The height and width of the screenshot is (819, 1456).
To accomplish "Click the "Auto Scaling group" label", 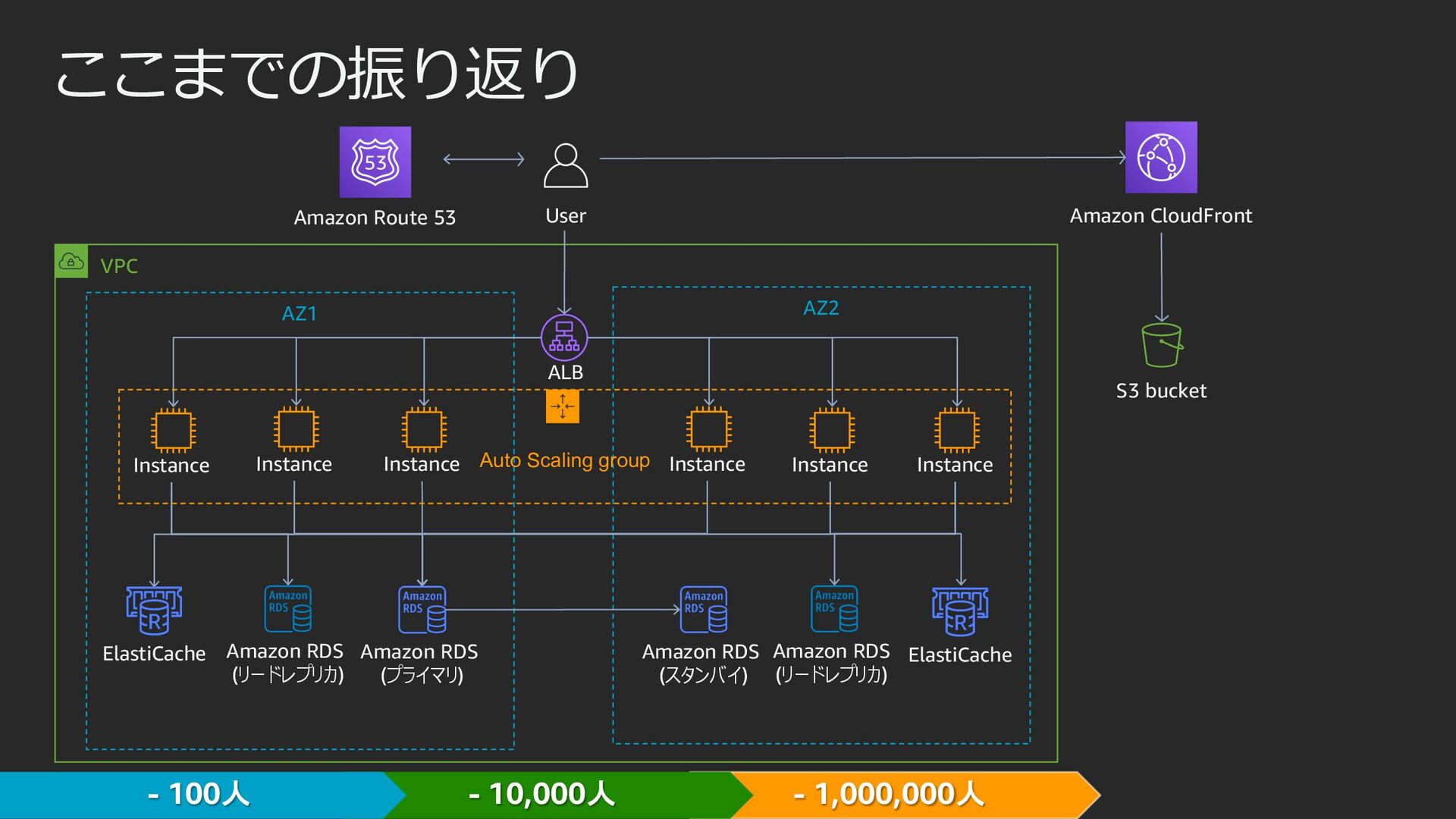I will pyautogui.click(x=564, y=460).
